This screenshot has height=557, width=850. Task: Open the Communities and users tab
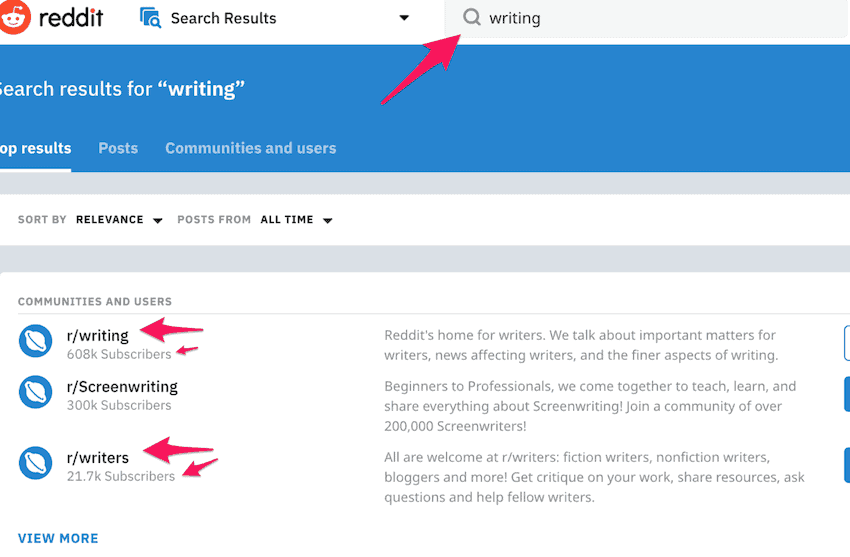[250, 148]
